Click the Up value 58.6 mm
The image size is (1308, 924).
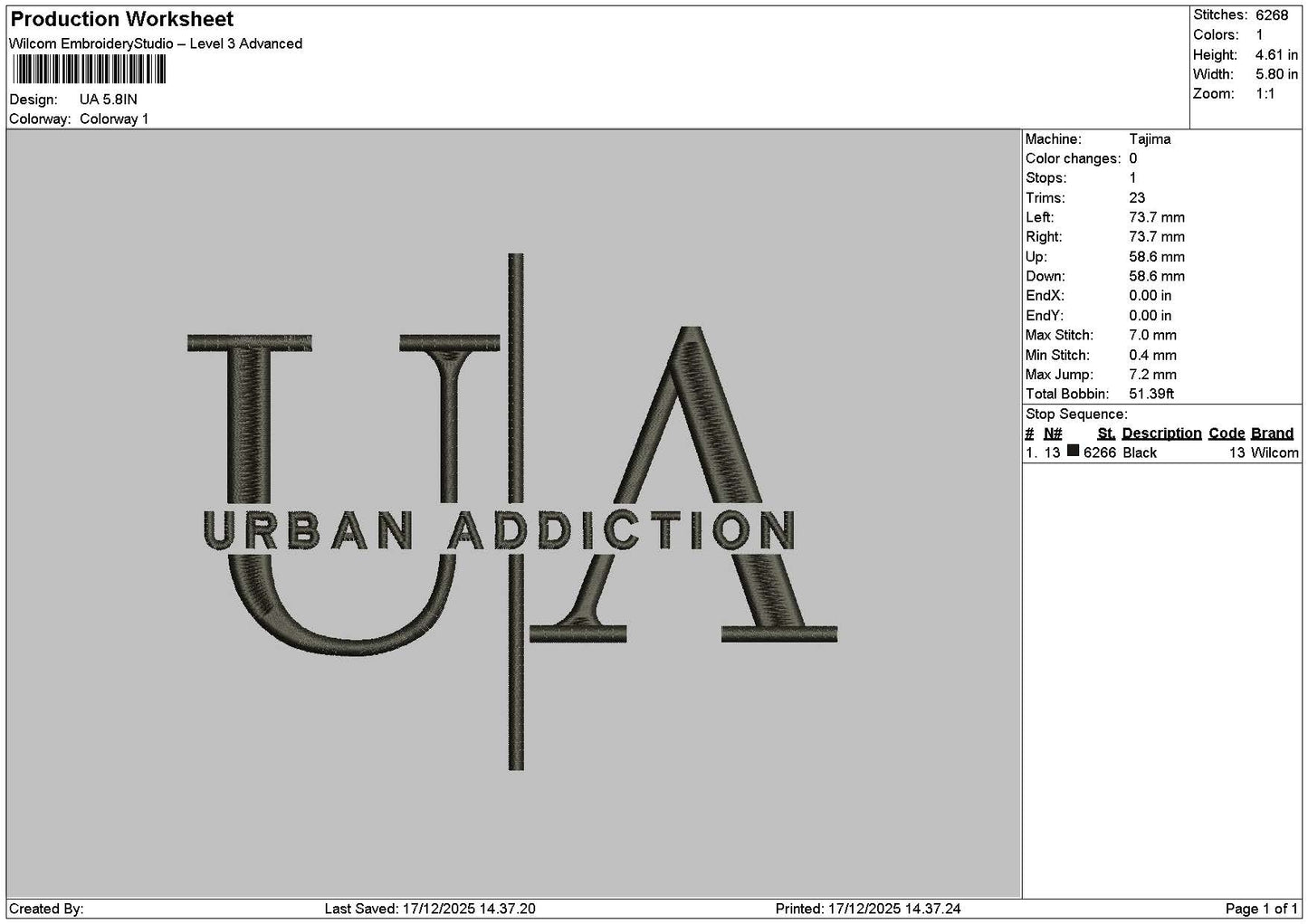[1157, 257]
